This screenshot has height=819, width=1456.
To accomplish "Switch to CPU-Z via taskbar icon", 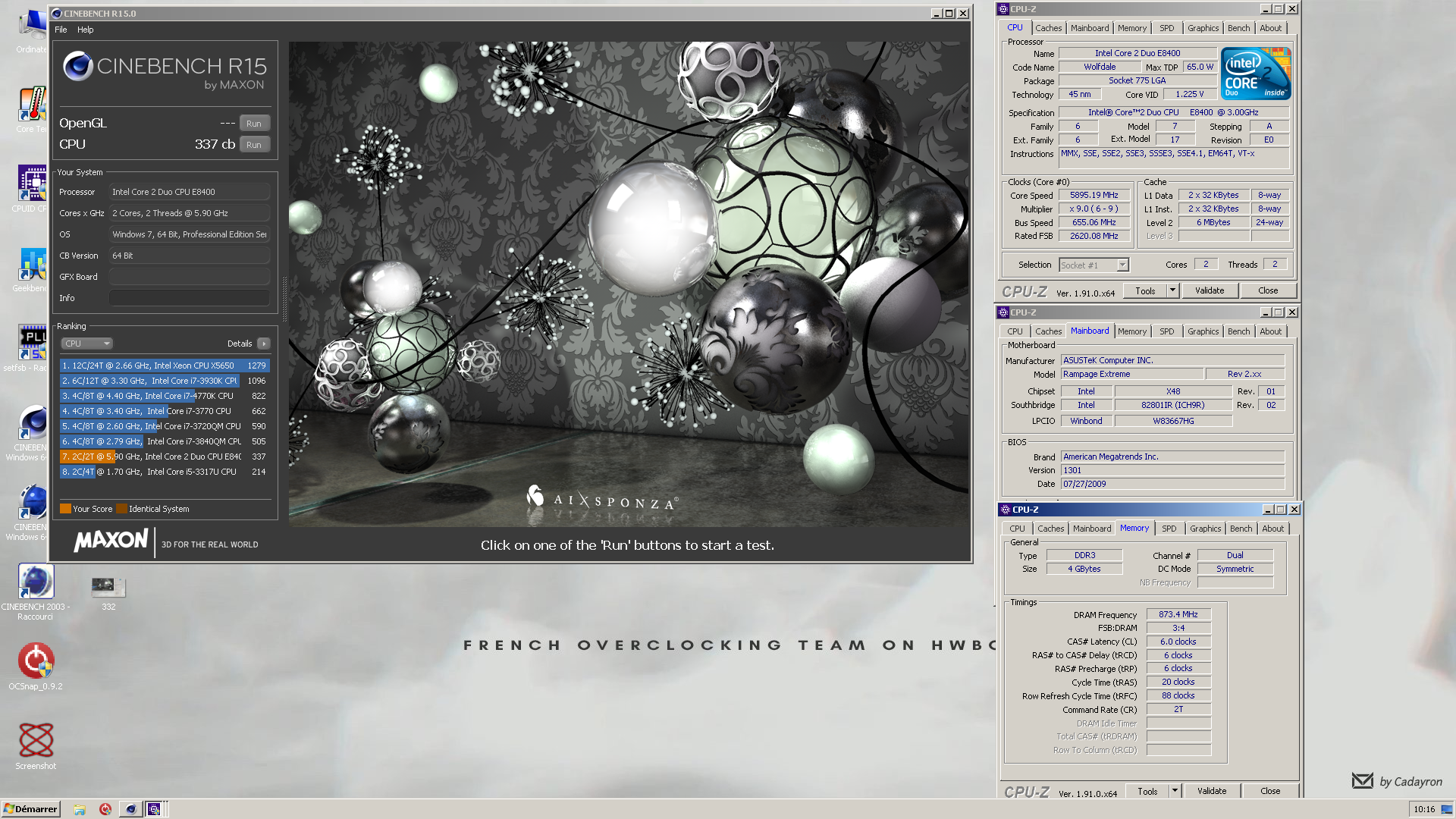I will click(x=154, y=809).
